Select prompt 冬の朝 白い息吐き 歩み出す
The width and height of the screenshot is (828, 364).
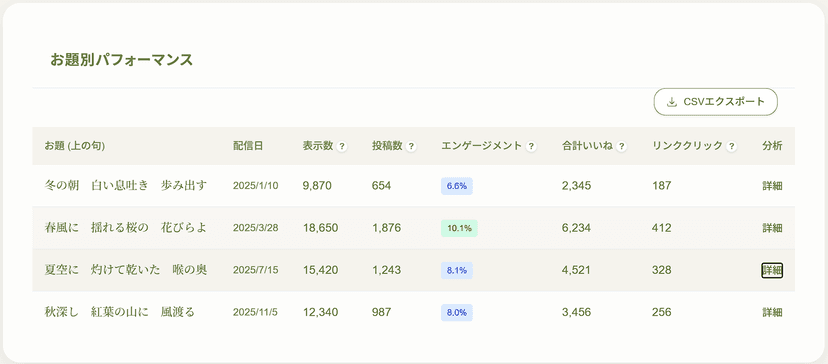[126, 186]
